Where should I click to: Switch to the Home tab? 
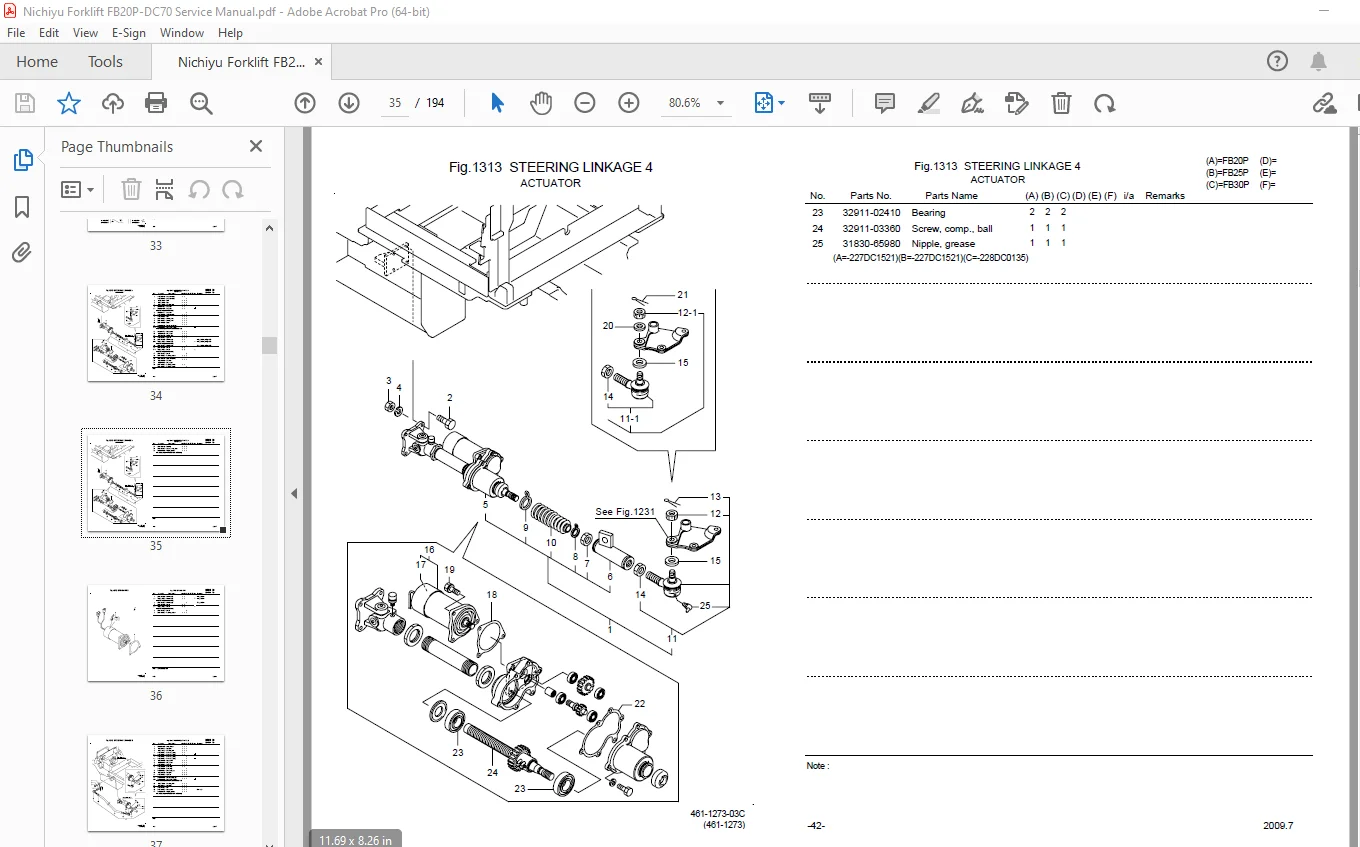click(37, 62)
